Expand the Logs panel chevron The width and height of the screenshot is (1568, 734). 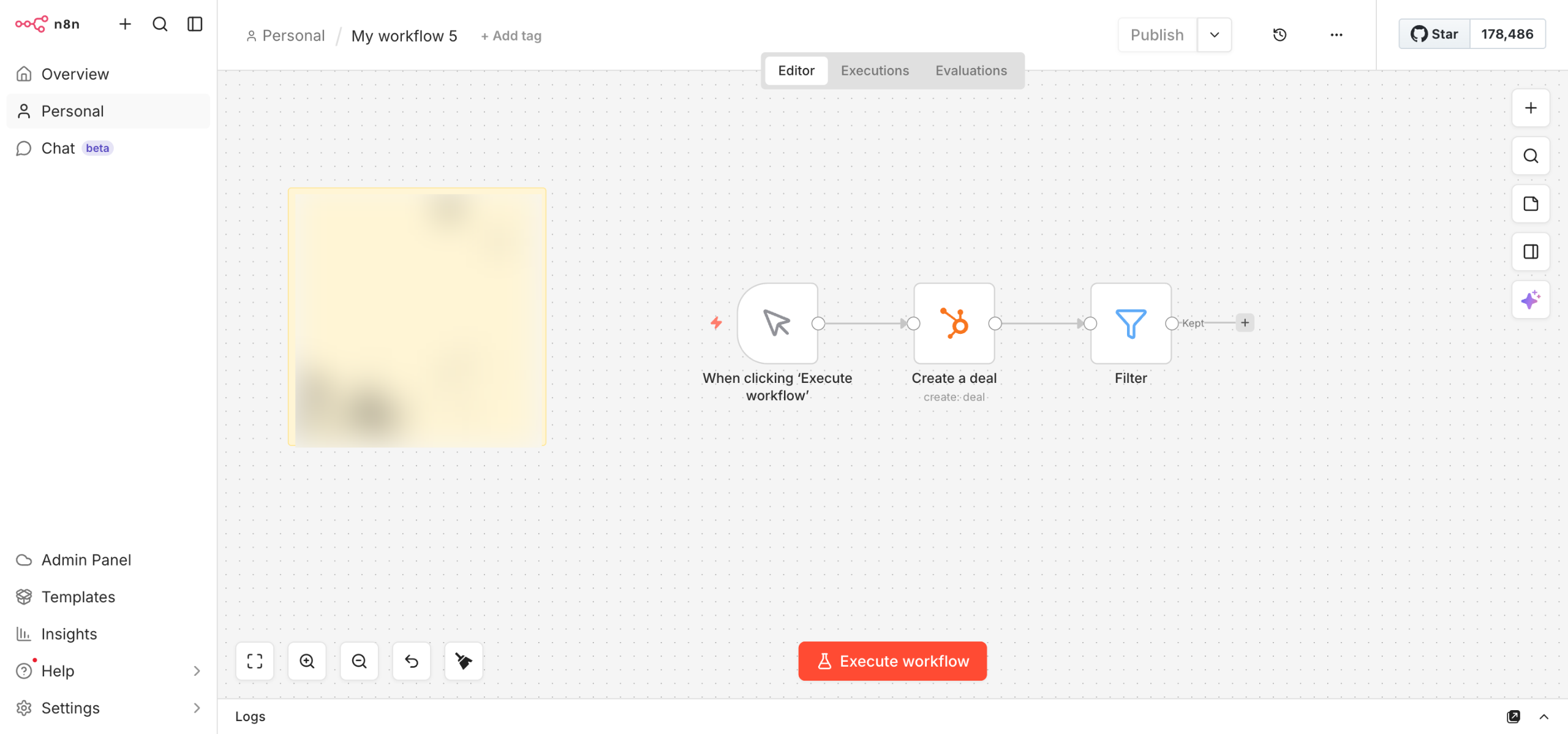(1543, 716)
